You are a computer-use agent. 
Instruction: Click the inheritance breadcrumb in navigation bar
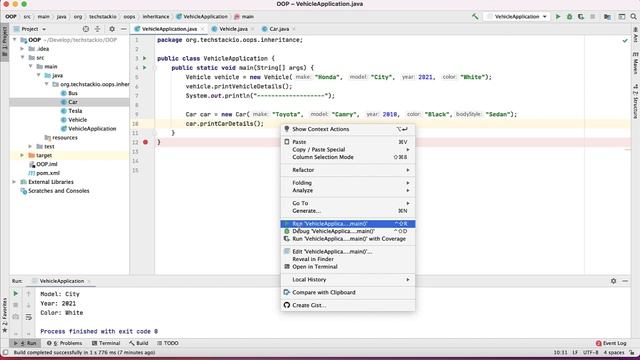pos(156,17)
